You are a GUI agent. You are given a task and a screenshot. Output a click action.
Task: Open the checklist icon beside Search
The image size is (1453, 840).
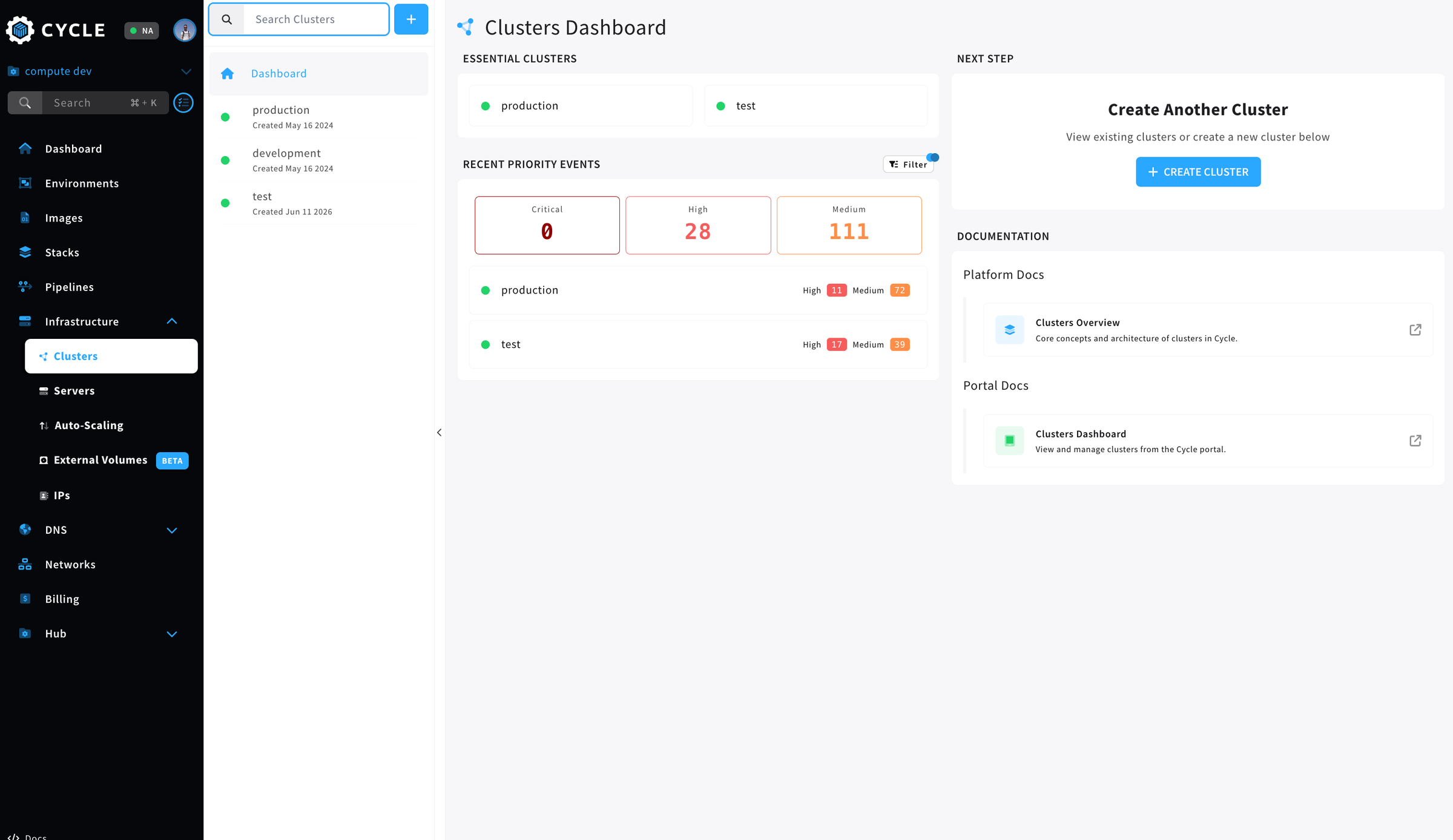(183, 103)
